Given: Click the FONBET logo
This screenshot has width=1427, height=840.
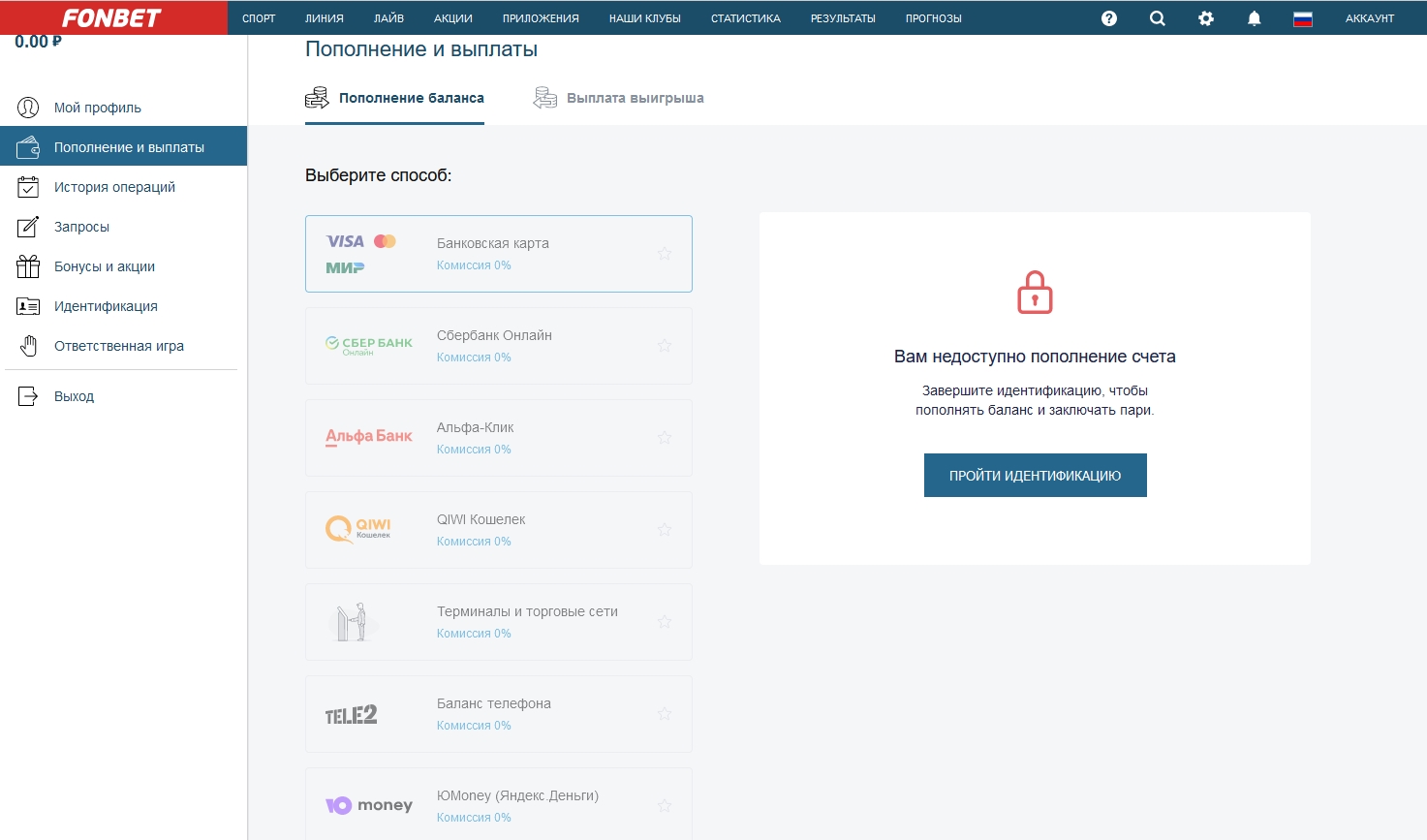Looking at the screenshot, I should pyautogui.click(x=112, y=18).
